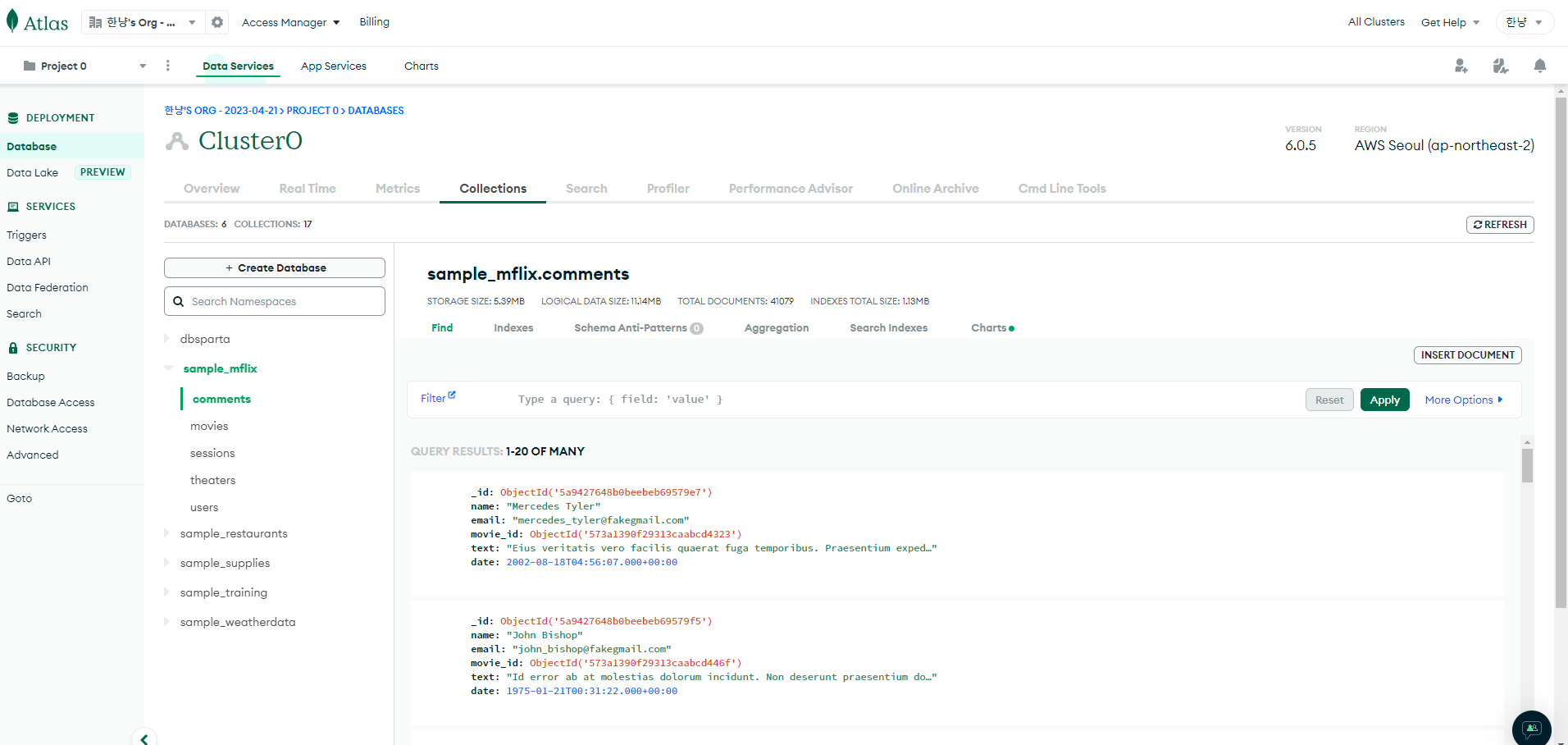Select the sessions collection
Image resolution: width=1568 pixels, height=745 pixels.
212,453
